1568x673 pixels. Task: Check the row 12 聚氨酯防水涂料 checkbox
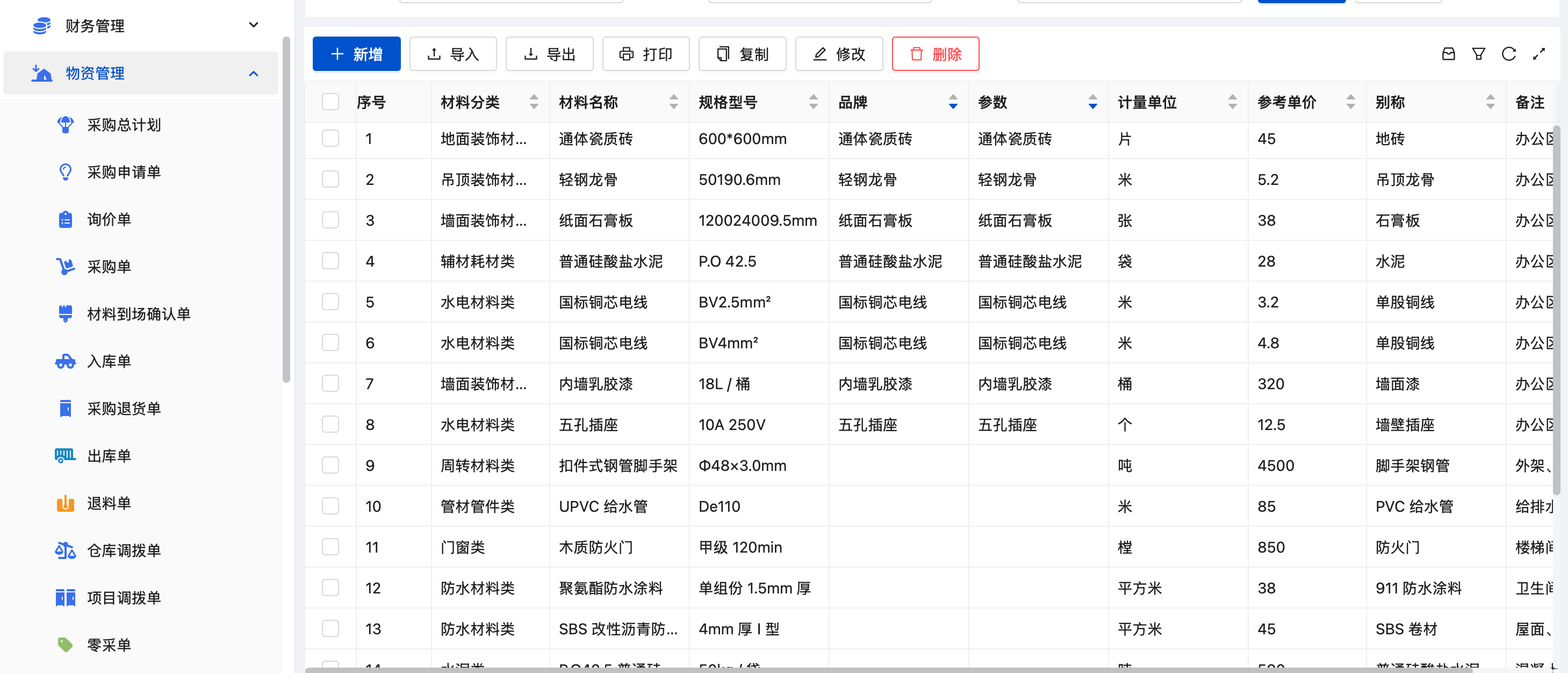(330, 587)
